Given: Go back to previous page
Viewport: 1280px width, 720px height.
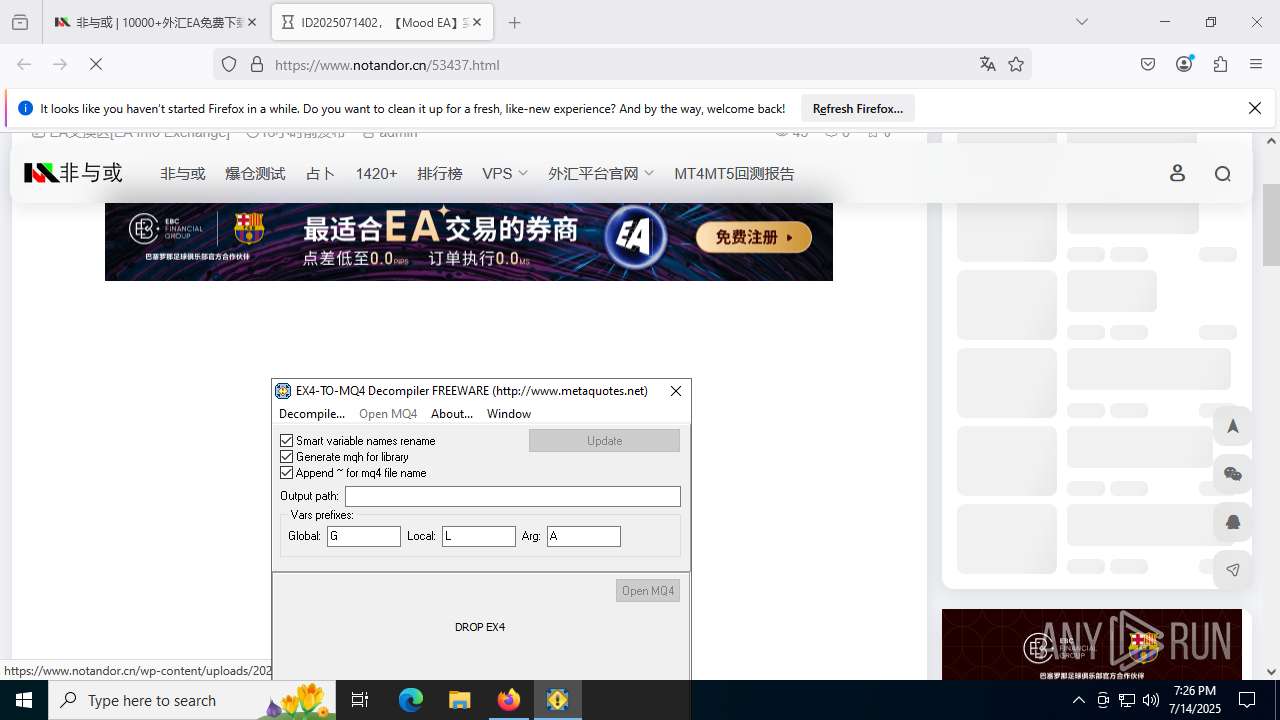Looking at the screenshot, I should (x=24, y=64).
